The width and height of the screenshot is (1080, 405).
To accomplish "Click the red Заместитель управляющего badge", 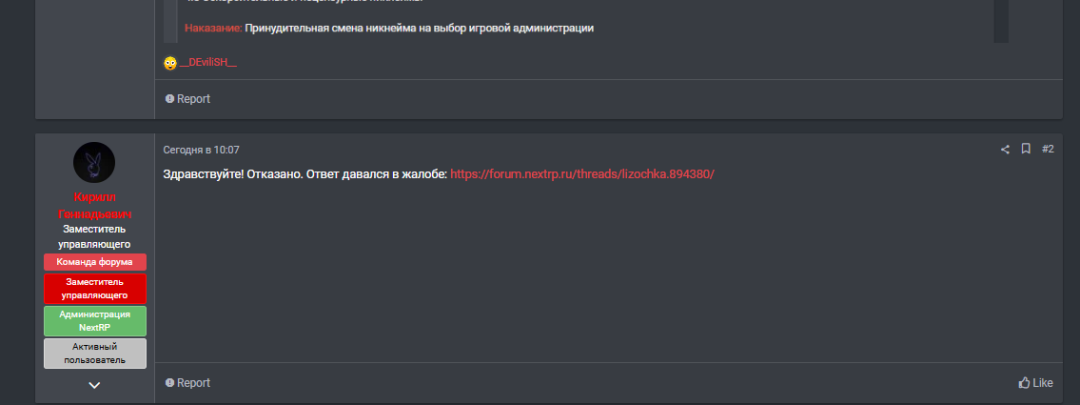I will [95, 288].
